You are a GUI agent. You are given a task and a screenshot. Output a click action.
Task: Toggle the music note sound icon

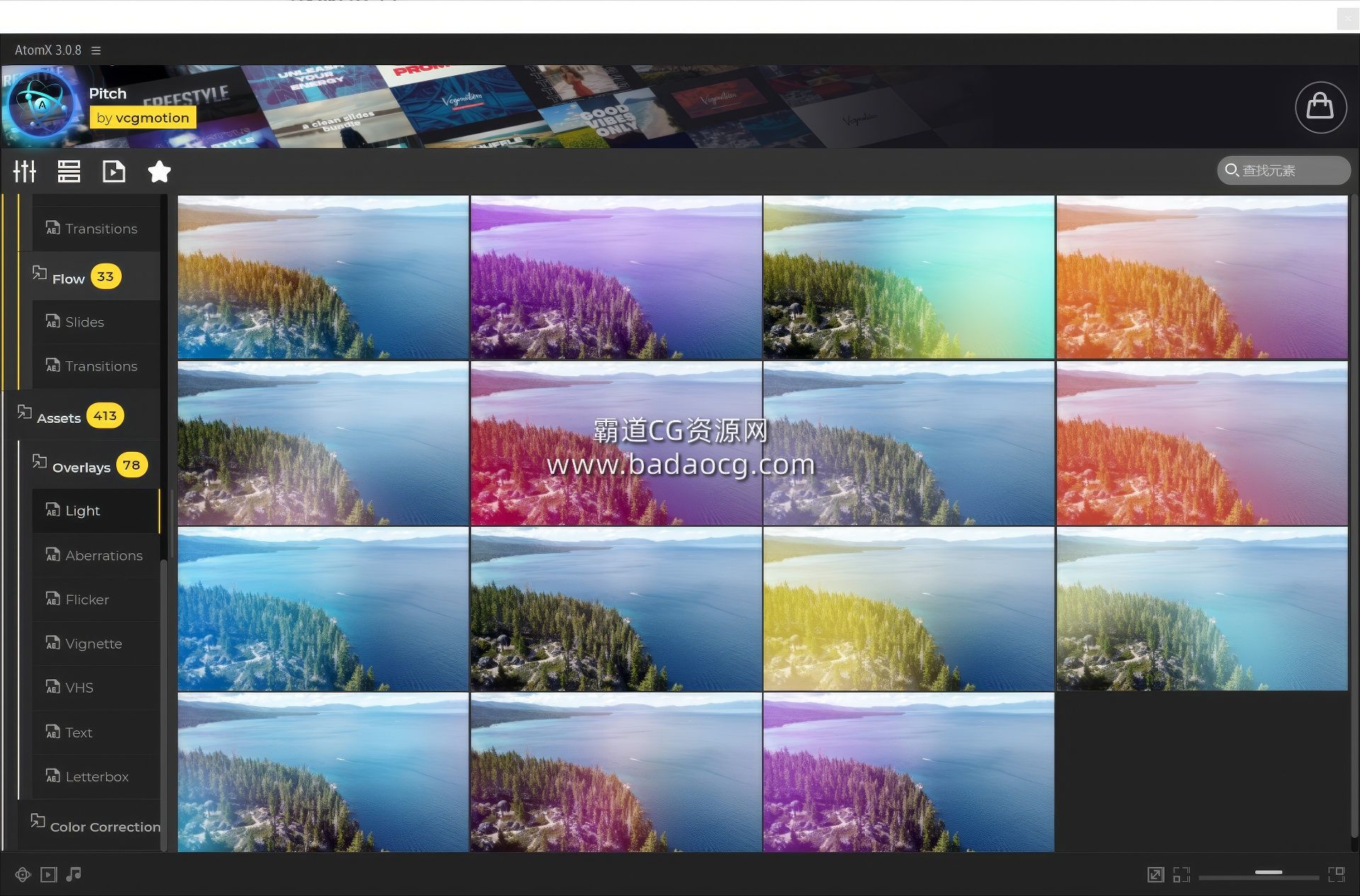(74, 875)
